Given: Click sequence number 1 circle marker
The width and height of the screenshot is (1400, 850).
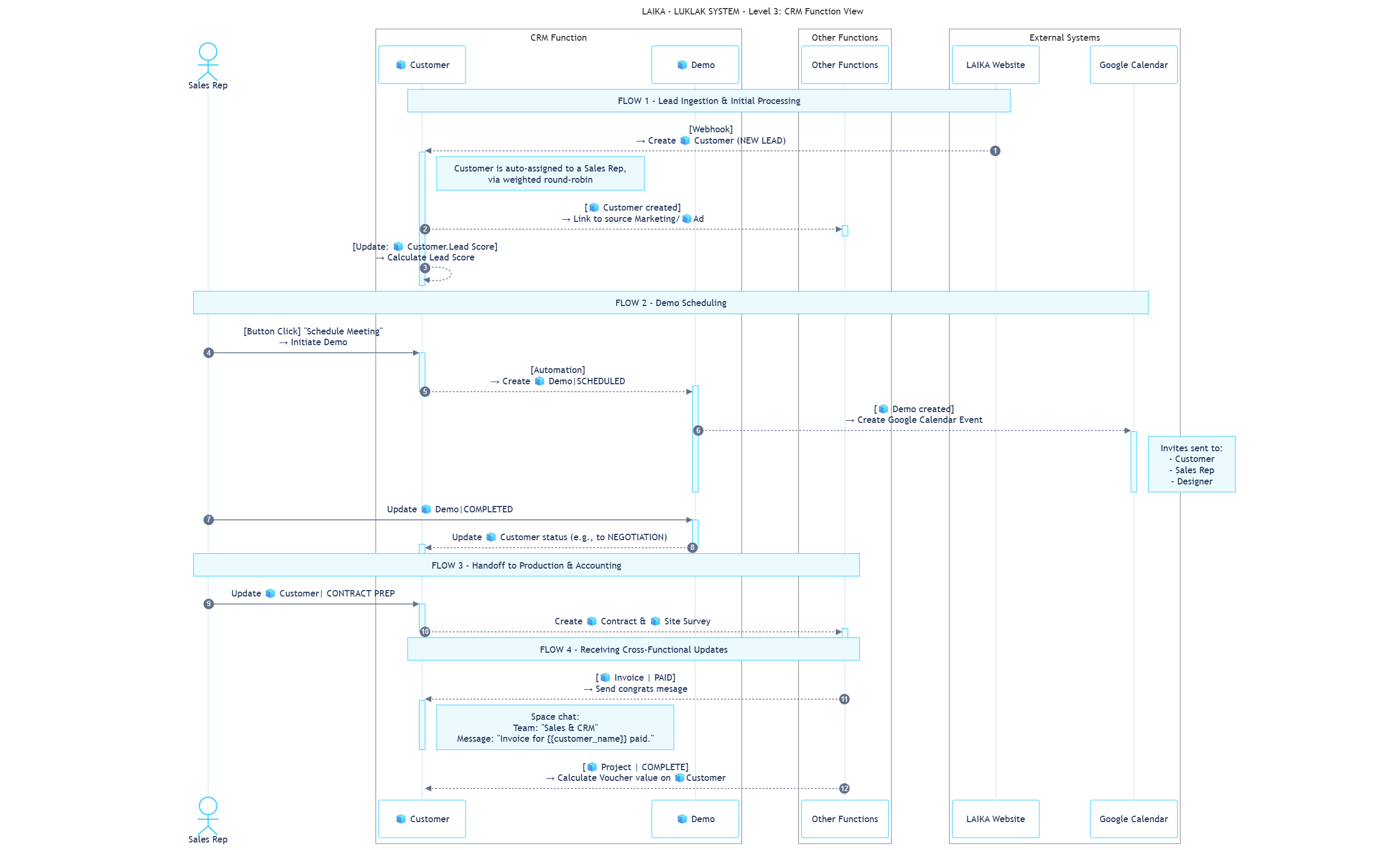Looking at the screenshot, I should 995,151.
